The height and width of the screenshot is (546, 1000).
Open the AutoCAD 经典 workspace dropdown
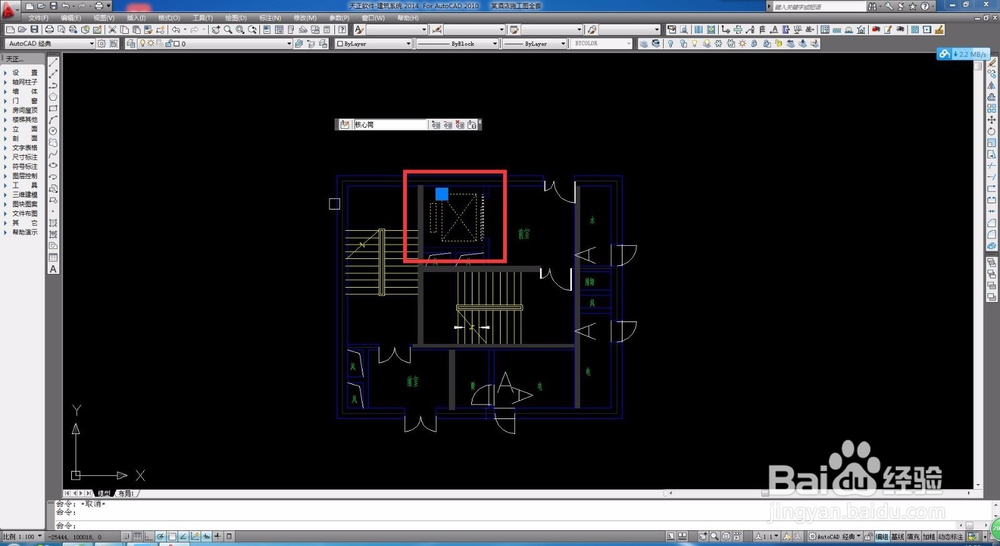pos(50,44)
